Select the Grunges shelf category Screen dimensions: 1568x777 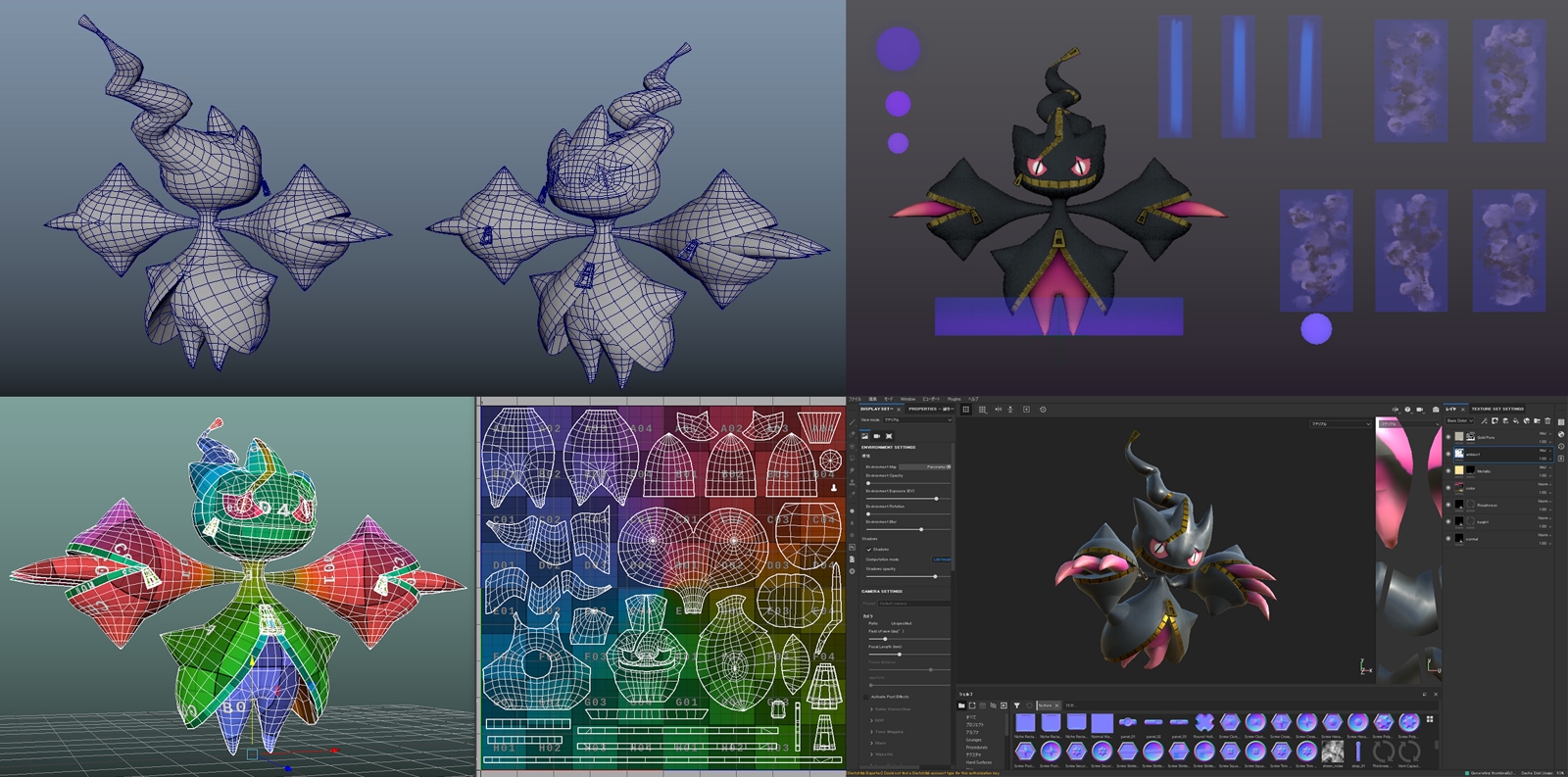[x=974, y=740]
